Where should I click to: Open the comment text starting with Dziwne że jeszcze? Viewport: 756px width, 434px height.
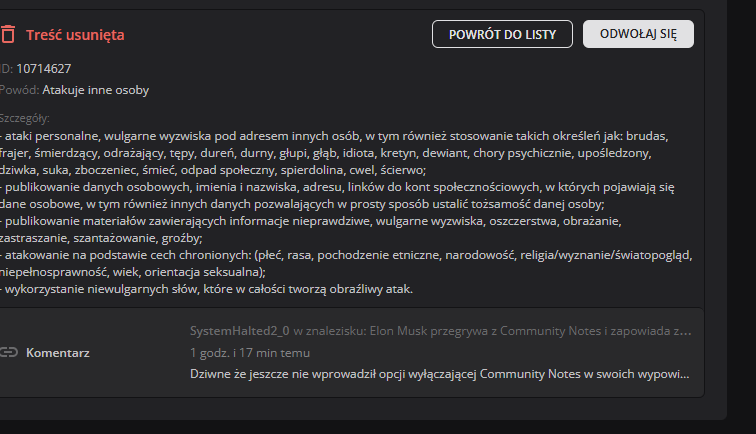(x=440, y=374)
